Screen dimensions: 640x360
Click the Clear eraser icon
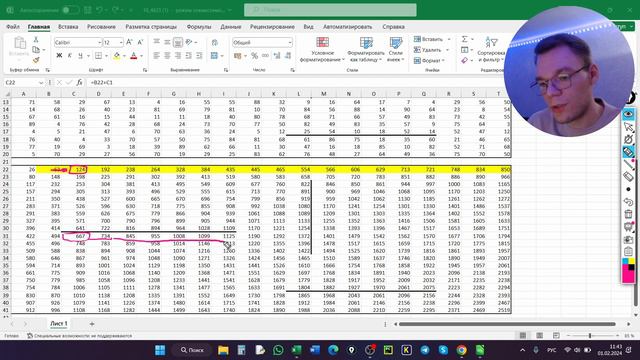(x=464, y=60)
